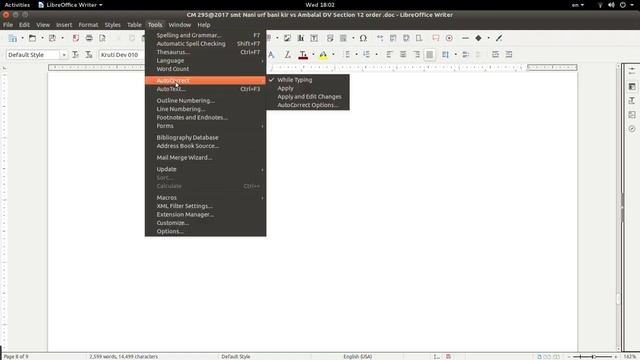Click the system volume icon
The width and height of the screenshot is (640, 360).
pos(611,5)
